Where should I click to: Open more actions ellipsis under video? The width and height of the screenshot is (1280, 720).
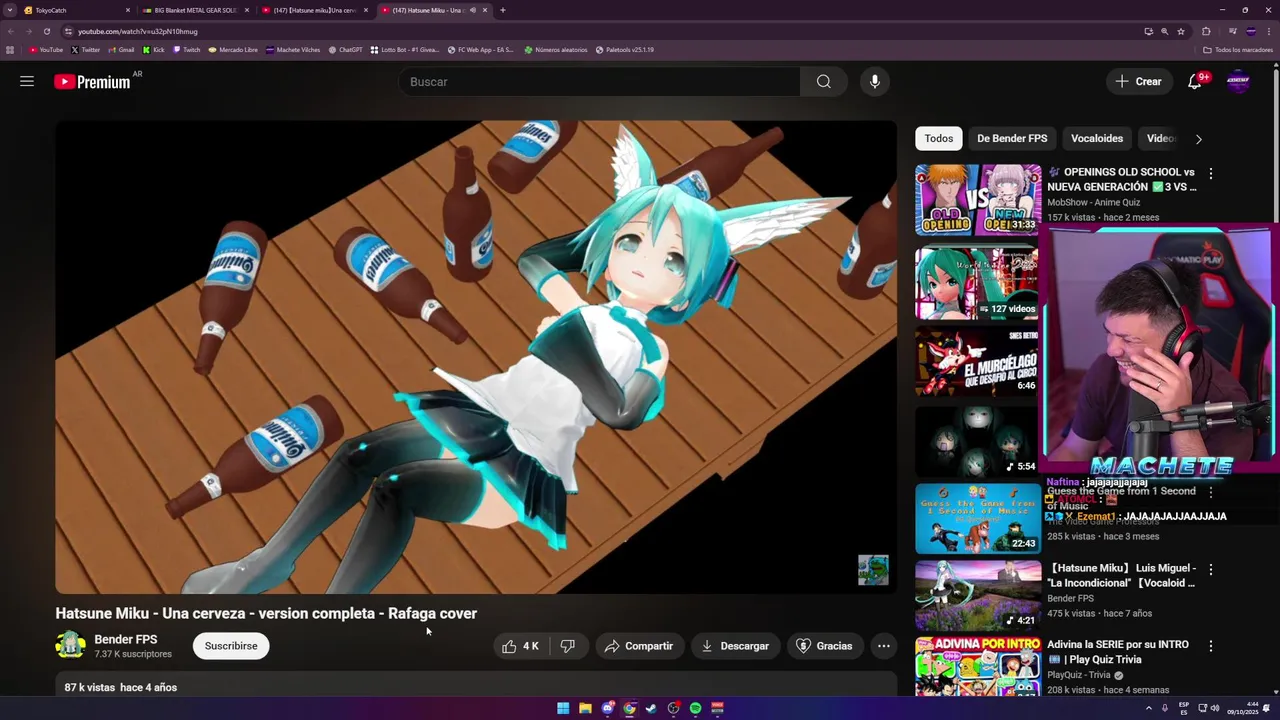click(x=884, y=646)
